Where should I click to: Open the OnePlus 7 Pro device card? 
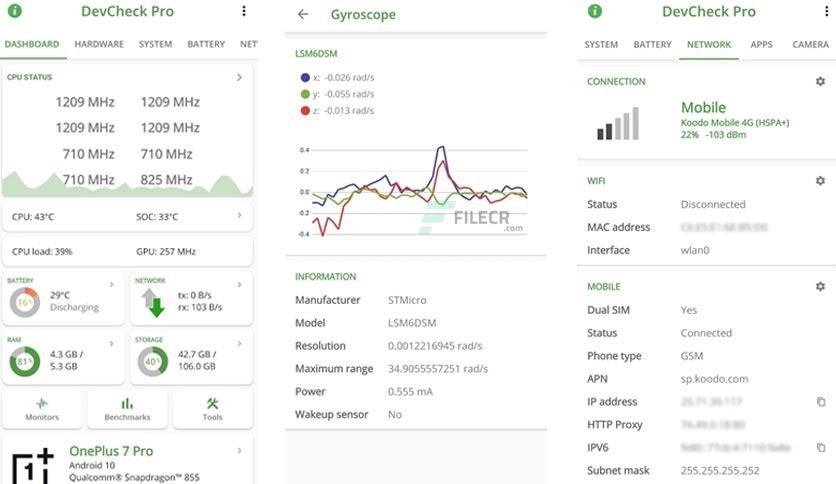point(127,461)
